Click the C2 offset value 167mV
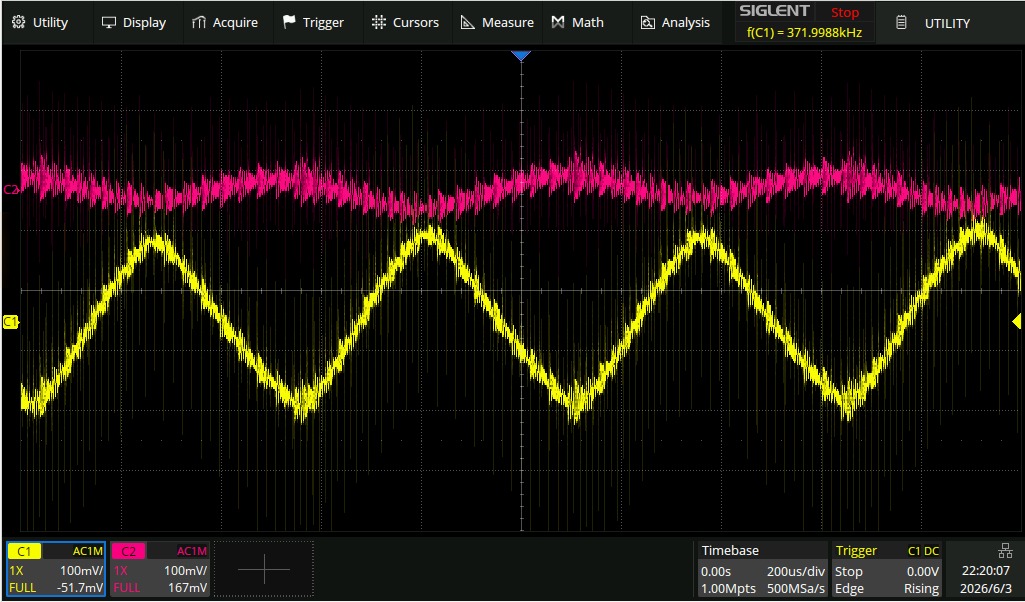The width and height of the screenshot is (1025, 602). tap(188, 588)
